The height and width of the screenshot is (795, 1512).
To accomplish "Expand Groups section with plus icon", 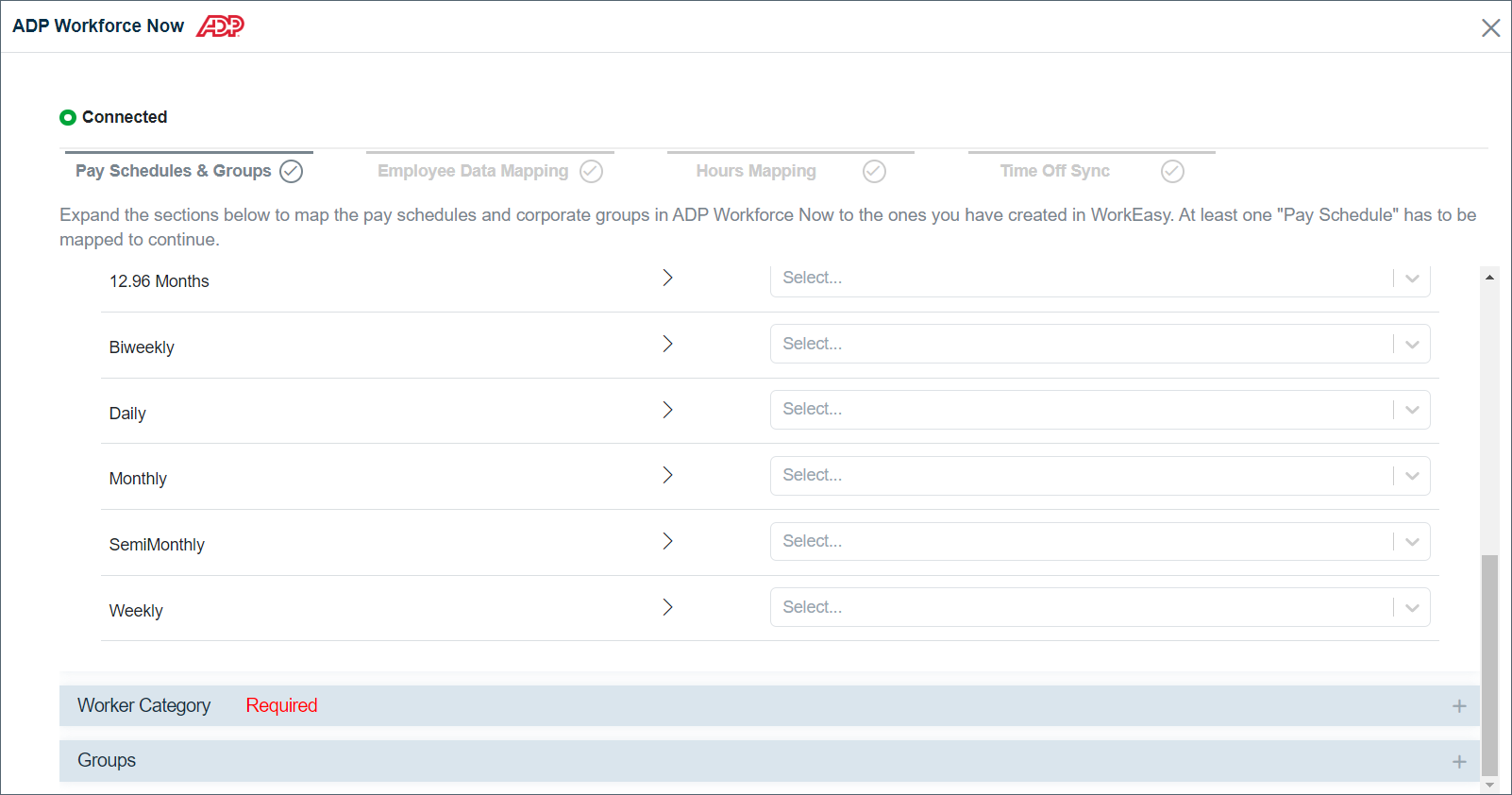I will pyautogui.click(x=1459, y=762).
